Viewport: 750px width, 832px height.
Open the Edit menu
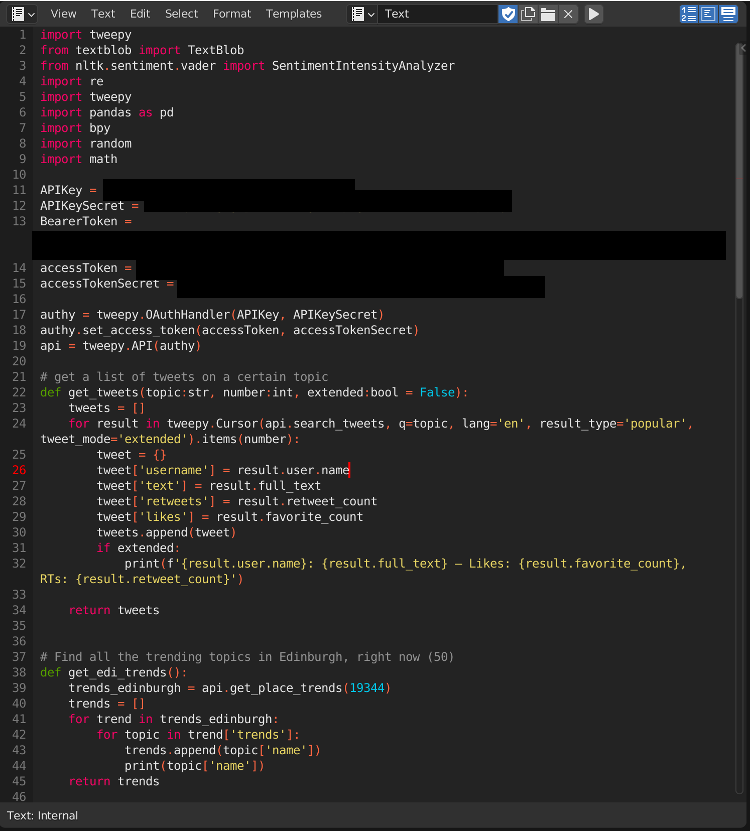[x=140, y=14]
